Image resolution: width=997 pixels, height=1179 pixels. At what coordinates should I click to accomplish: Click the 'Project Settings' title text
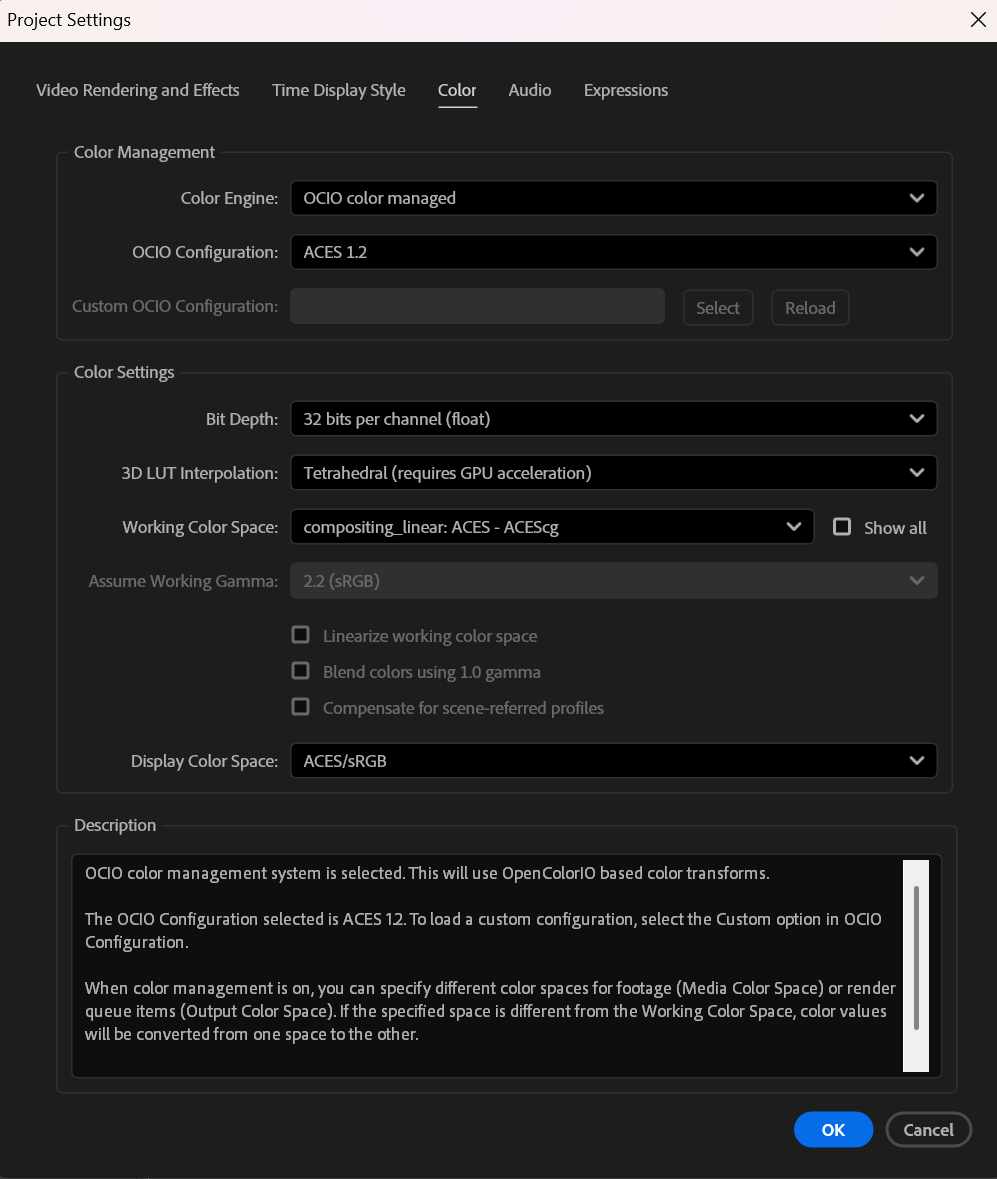coord(69,20)
